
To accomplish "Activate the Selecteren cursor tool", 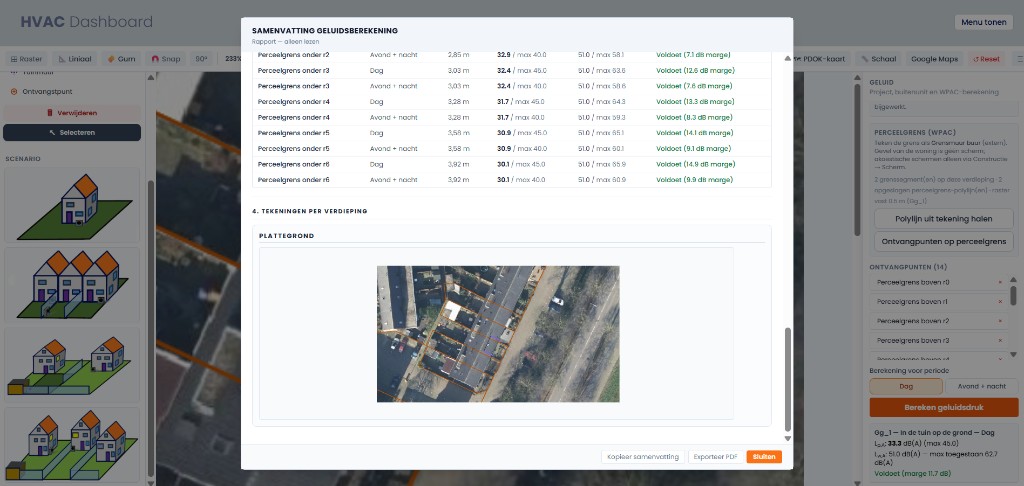I will 72,133.
